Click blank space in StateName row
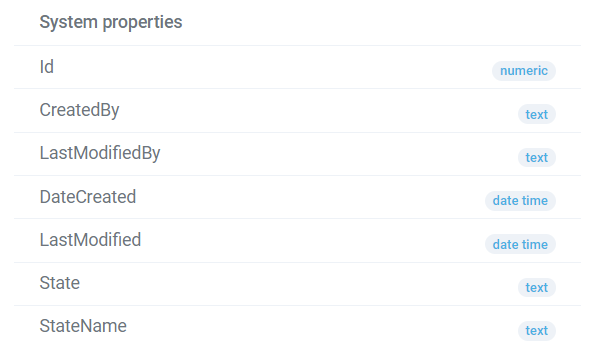 click(320, 327)
